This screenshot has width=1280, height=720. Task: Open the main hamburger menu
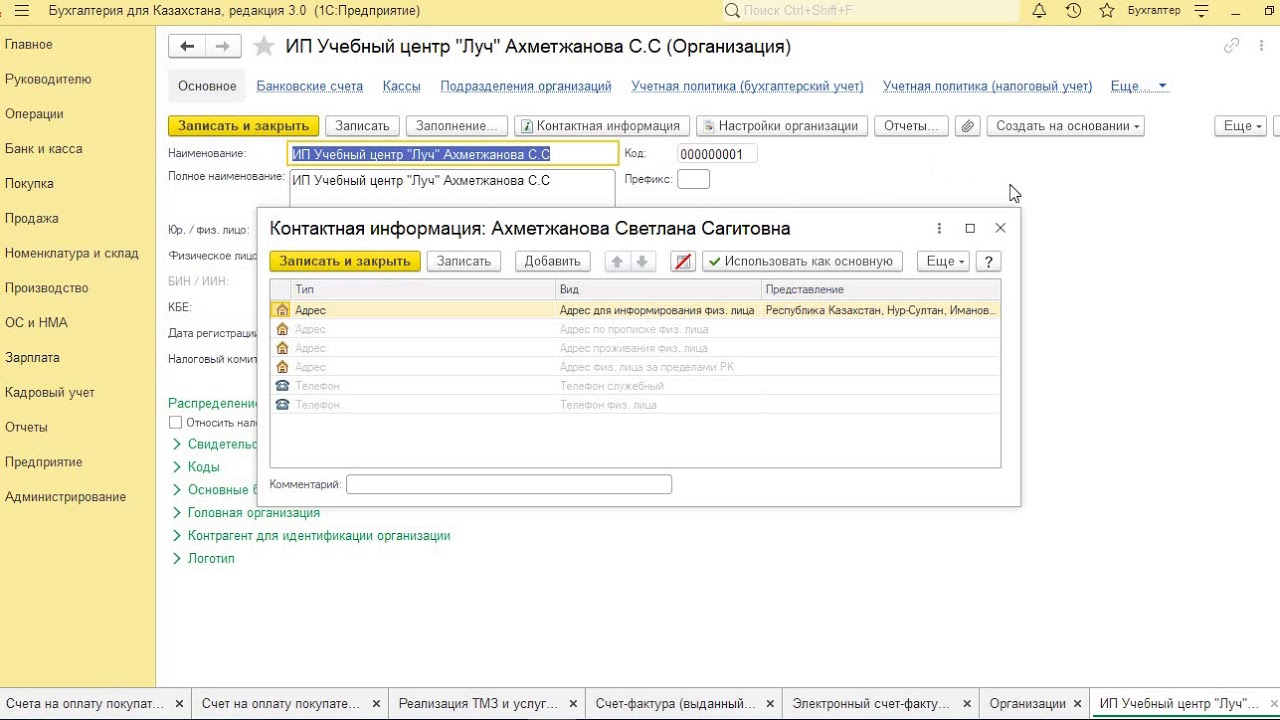click(22, 11)
